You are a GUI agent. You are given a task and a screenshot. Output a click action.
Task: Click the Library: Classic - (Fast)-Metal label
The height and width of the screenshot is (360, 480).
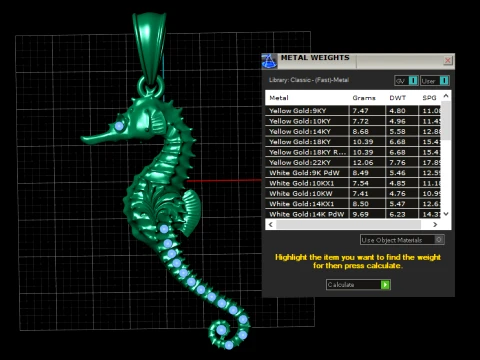tap(309, 80)
